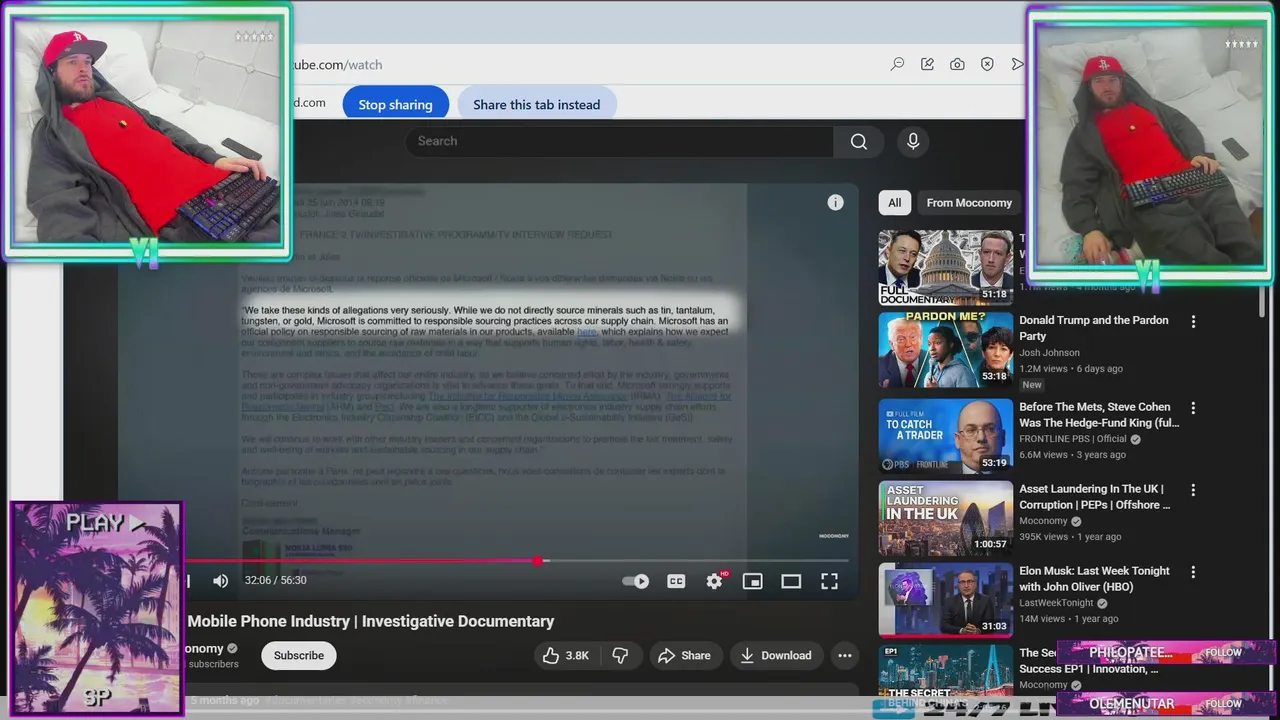Screen dimensions: 1280x720
Task: Select the All filter chip
Action: (894, 202)
